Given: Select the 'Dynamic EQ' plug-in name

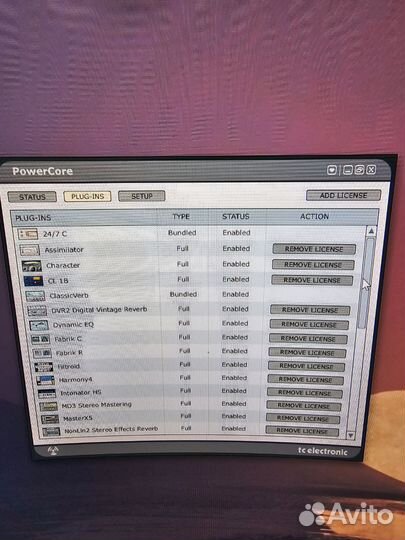Looking at the screenshot, I should tap(73, 325).
